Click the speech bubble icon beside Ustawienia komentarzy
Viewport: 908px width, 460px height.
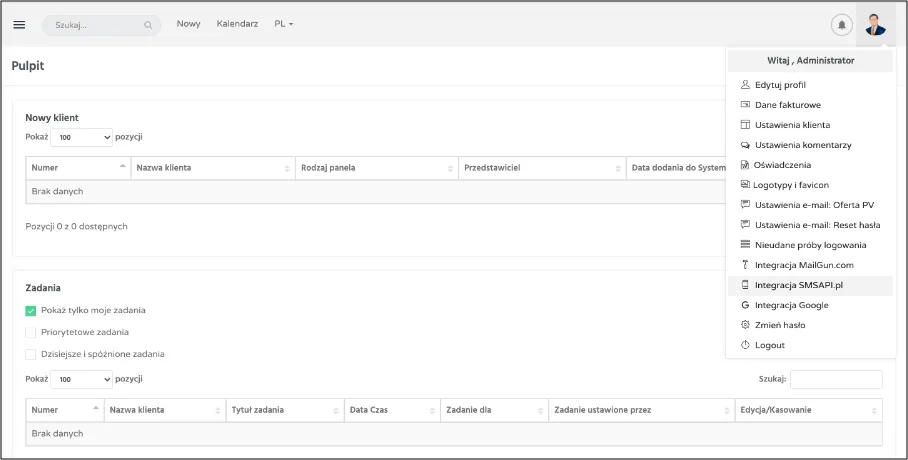(745, 145)
